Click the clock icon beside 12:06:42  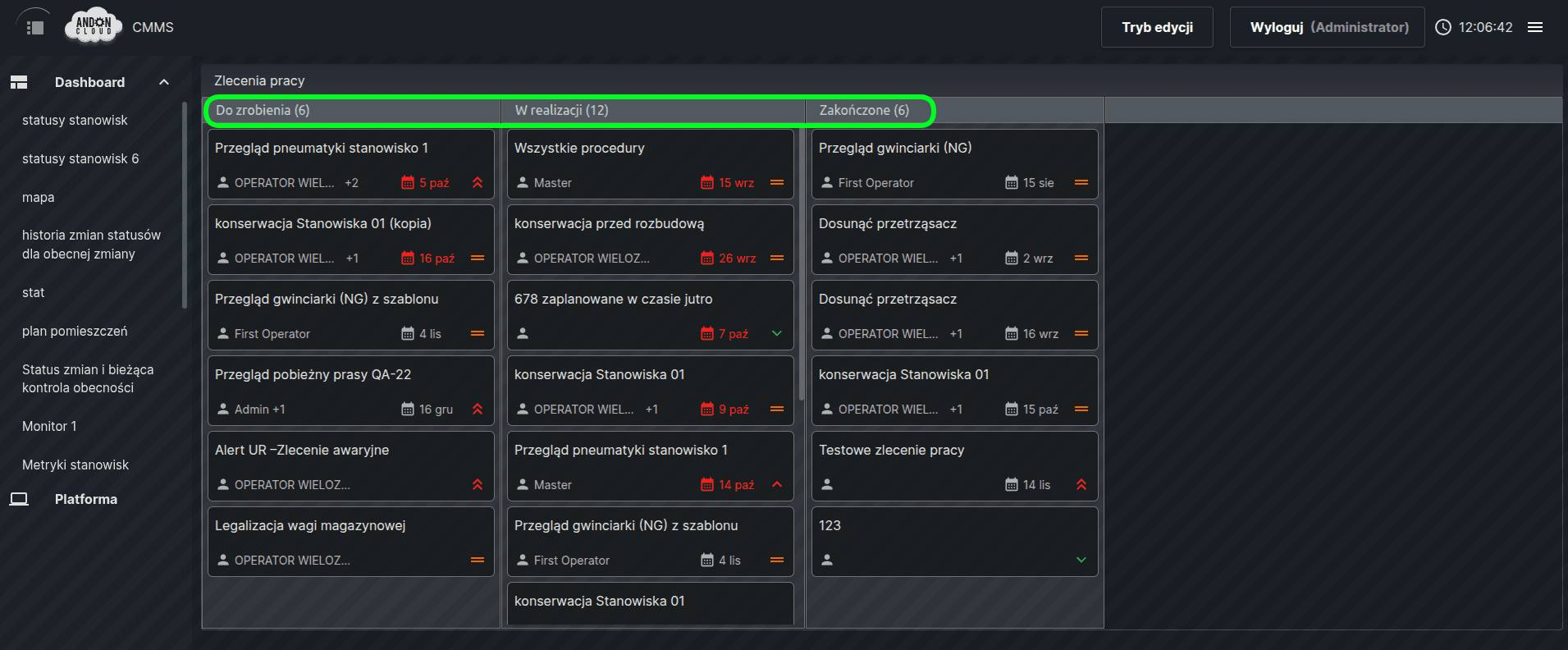[1442, 27]
